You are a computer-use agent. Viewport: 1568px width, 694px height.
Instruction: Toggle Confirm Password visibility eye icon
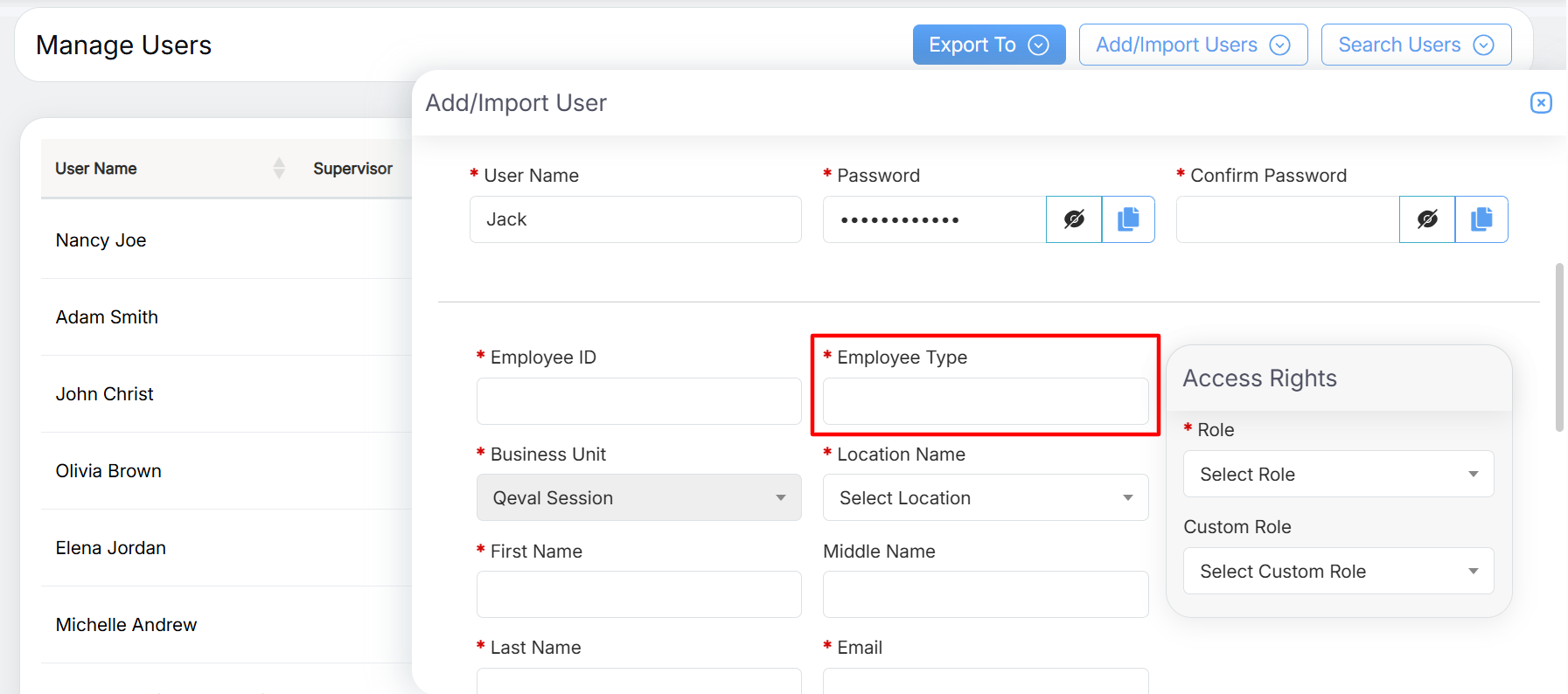(1427, 219)
